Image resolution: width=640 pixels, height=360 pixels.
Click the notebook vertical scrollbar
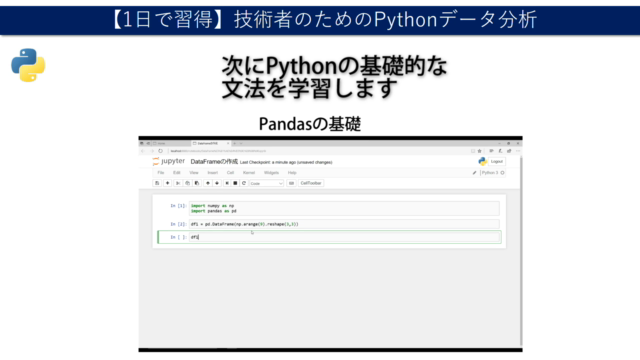tap(521, 251)
